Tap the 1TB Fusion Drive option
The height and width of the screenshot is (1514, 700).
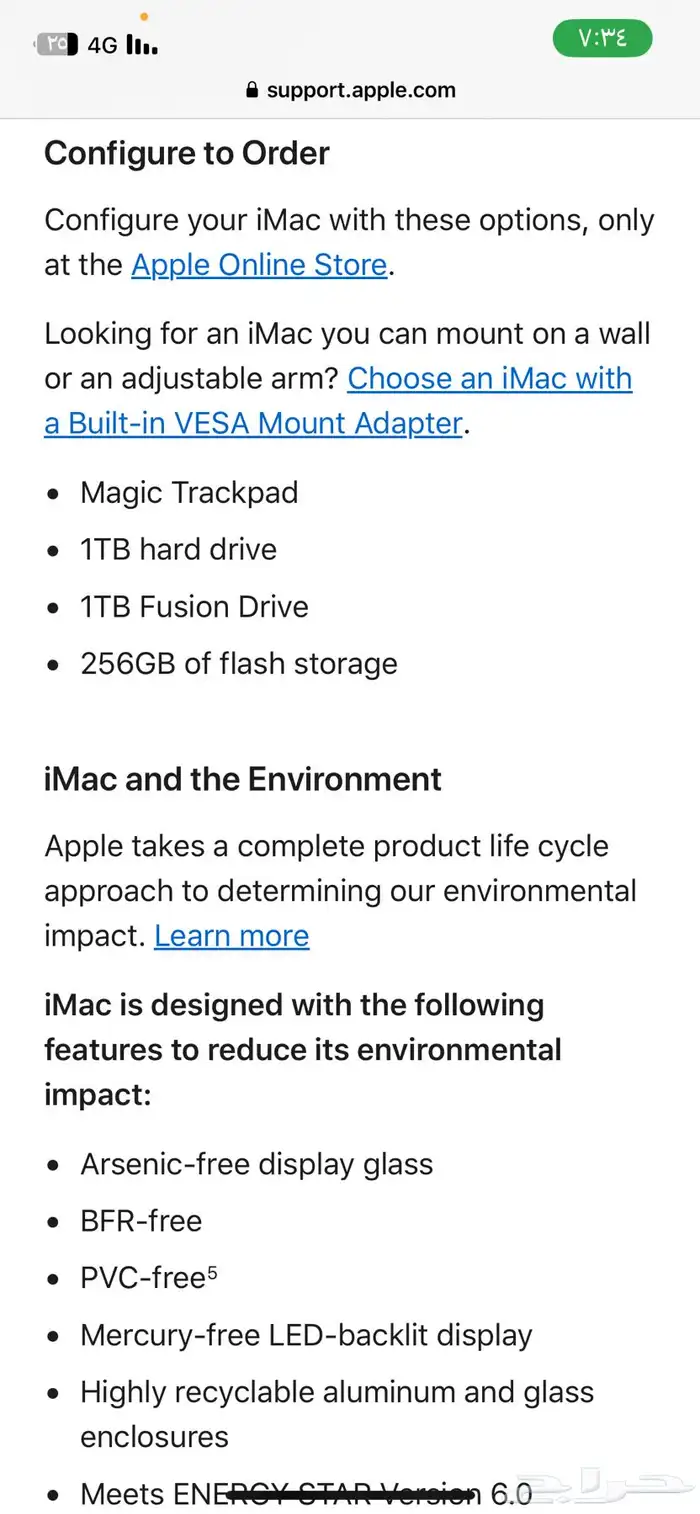(194, 607)
